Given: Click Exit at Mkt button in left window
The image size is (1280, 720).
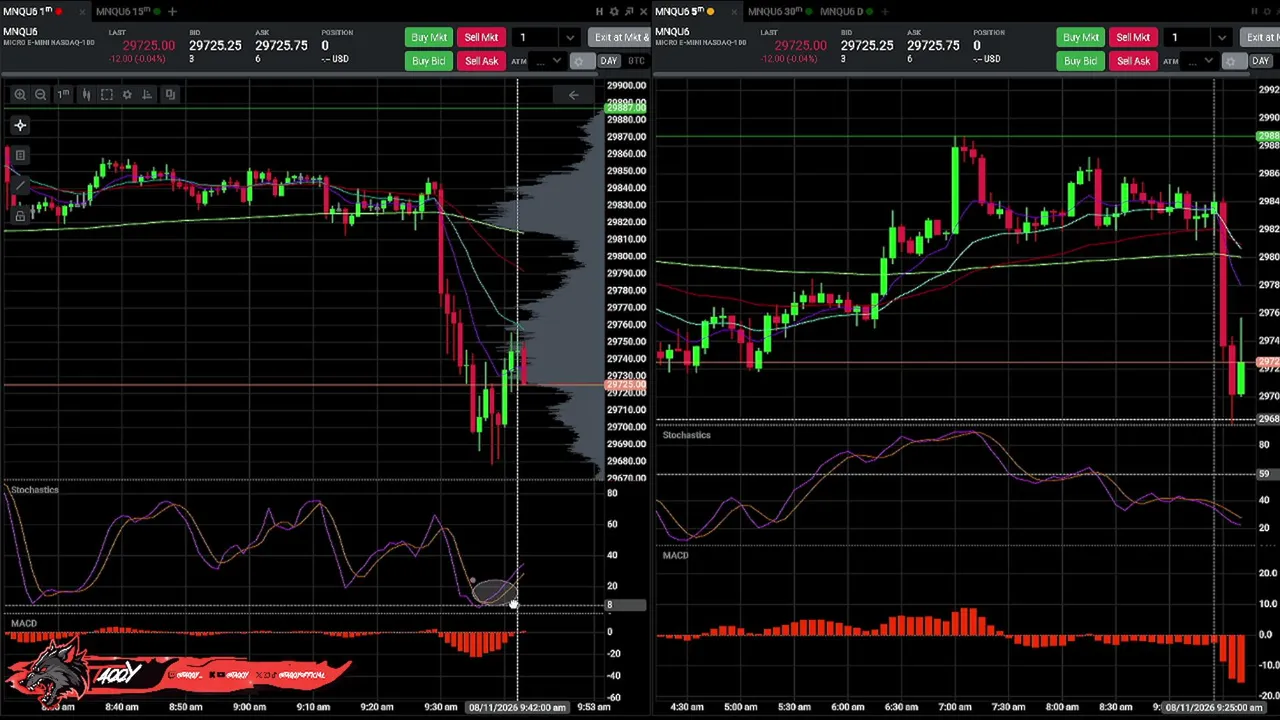Looking at the screenshot, I should pos(620,38).
